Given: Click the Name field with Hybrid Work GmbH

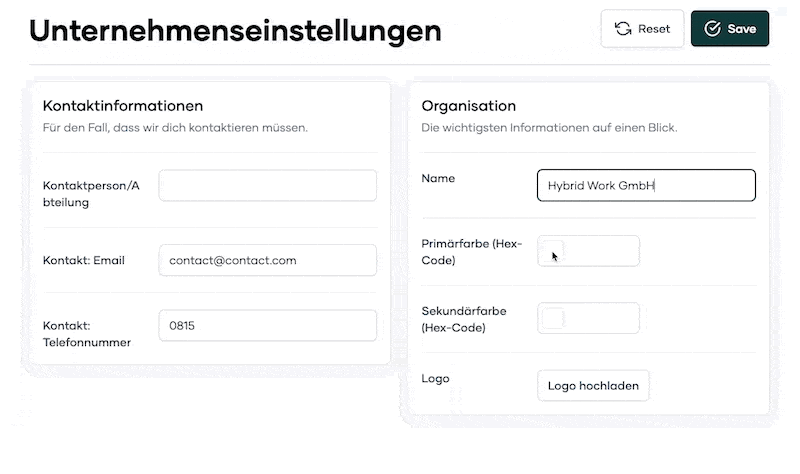Looking at the screenshot, I should [646, 185].
